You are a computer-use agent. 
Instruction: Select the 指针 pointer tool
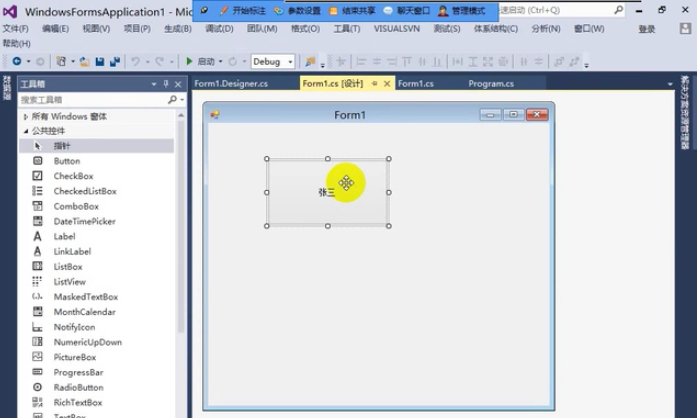[x=96, y=146]
